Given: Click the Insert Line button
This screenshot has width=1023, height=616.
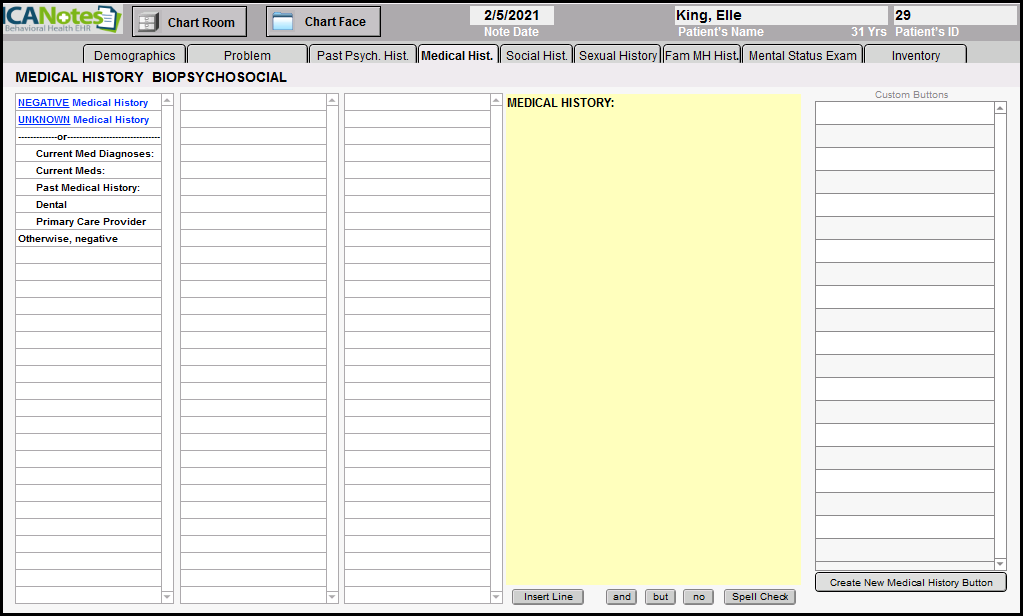Looking at the screenshot, I should [548, 597].
